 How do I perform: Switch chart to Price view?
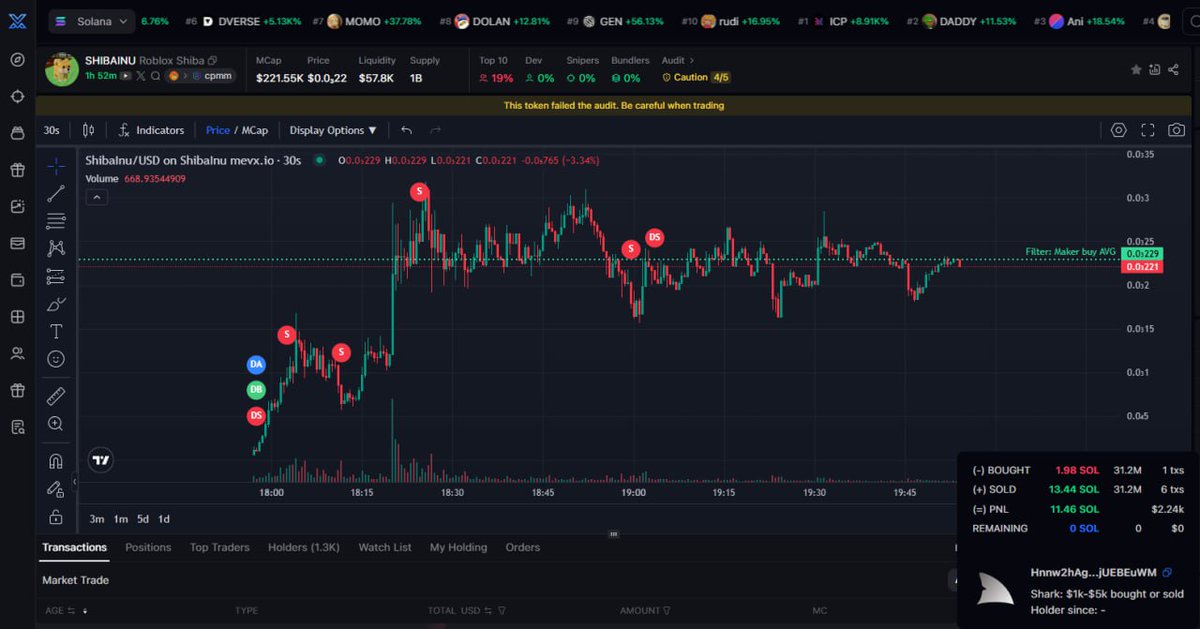click(x=218, y=130)
